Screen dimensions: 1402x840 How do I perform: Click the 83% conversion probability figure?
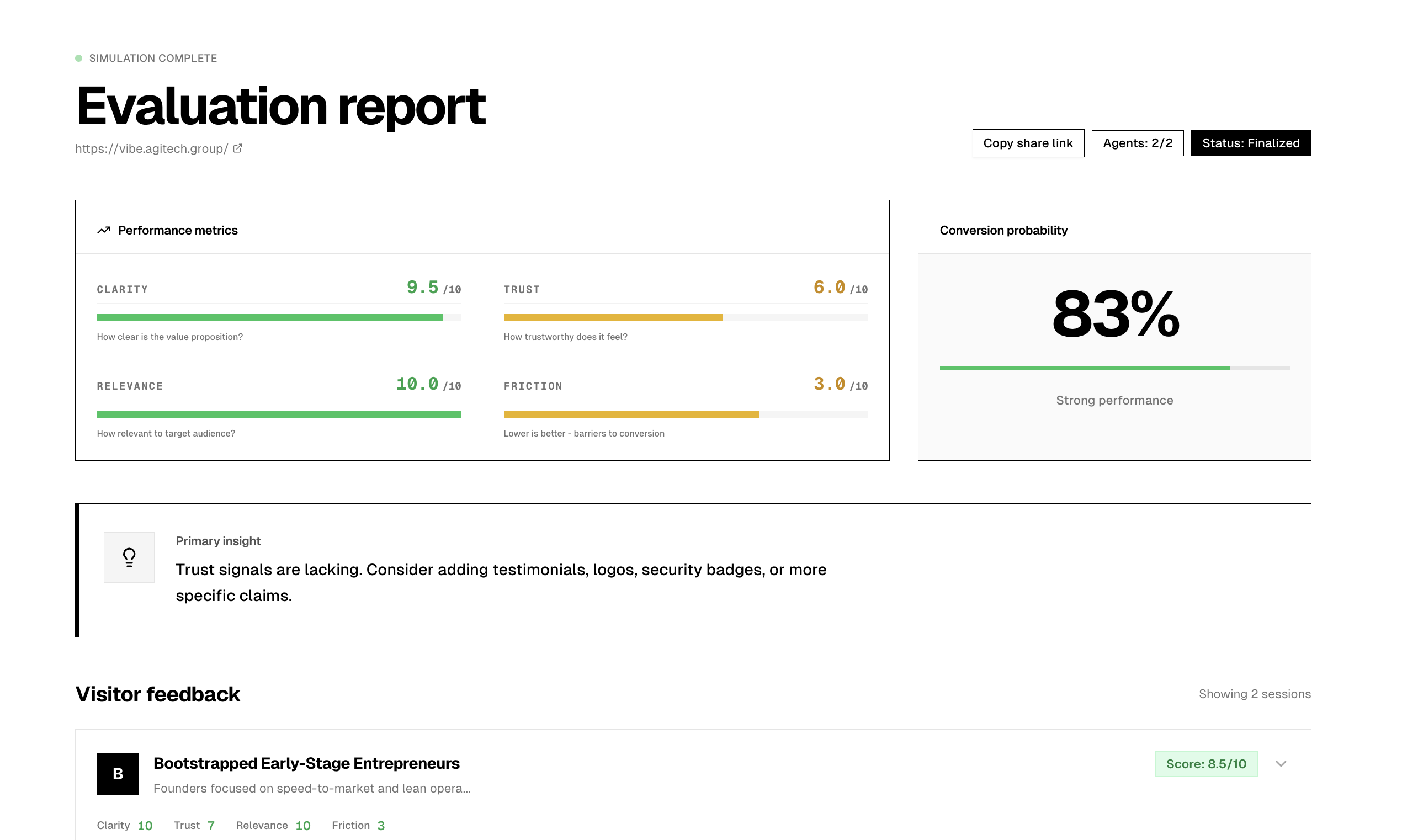pyautogui.click(x=1115, y=314)
